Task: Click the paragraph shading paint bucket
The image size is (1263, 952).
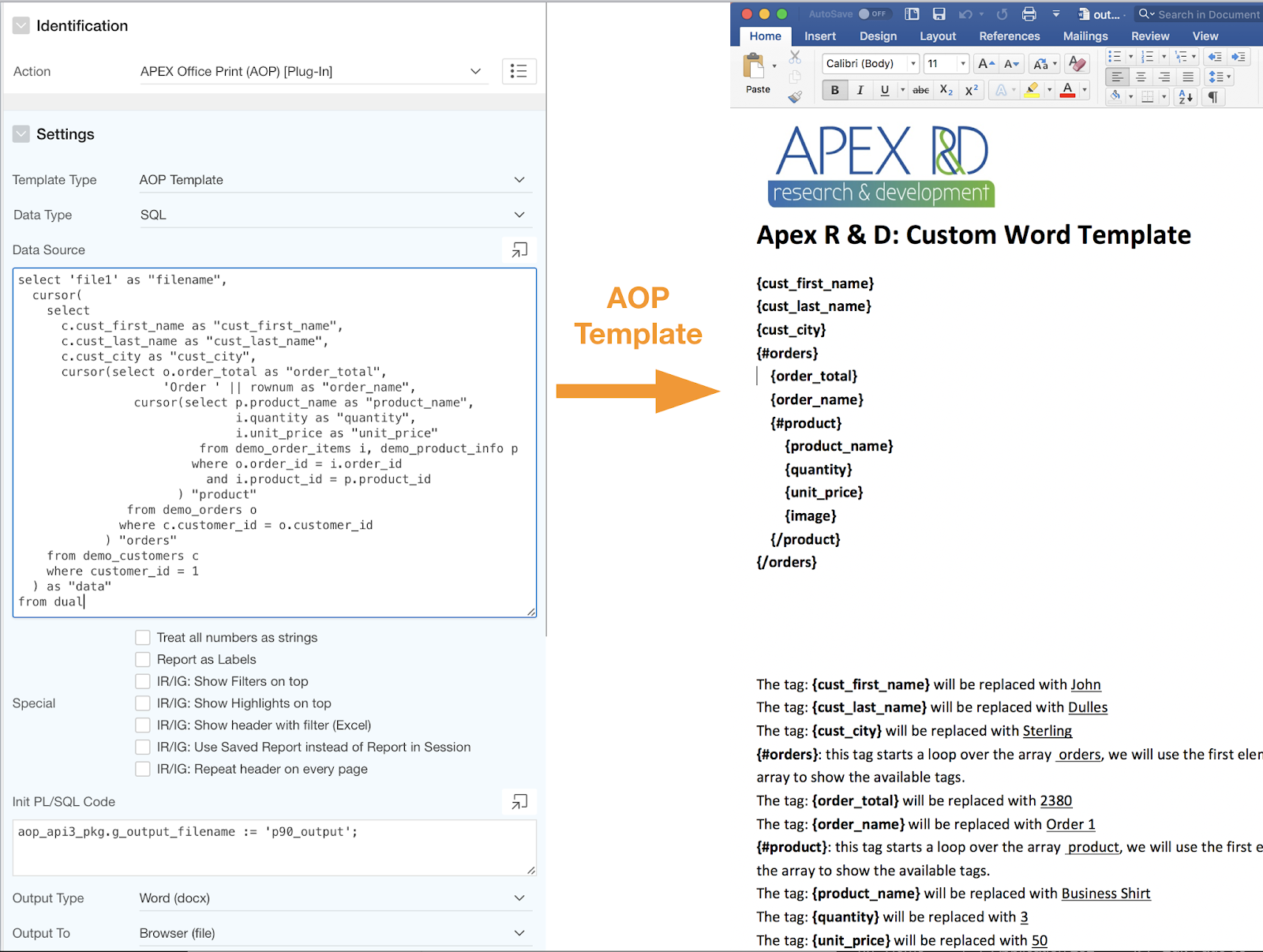Action: [1115, 96]
